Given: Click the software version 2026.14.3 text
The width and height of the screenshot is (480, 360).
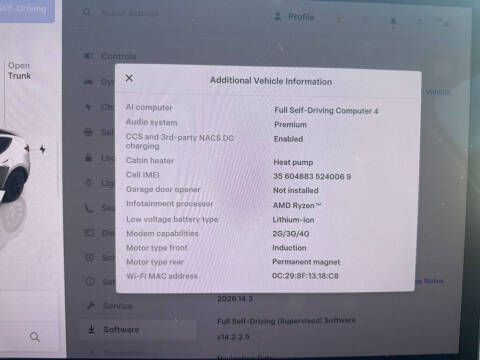Looking at the screenshot, I should click(x=235, y=299).
